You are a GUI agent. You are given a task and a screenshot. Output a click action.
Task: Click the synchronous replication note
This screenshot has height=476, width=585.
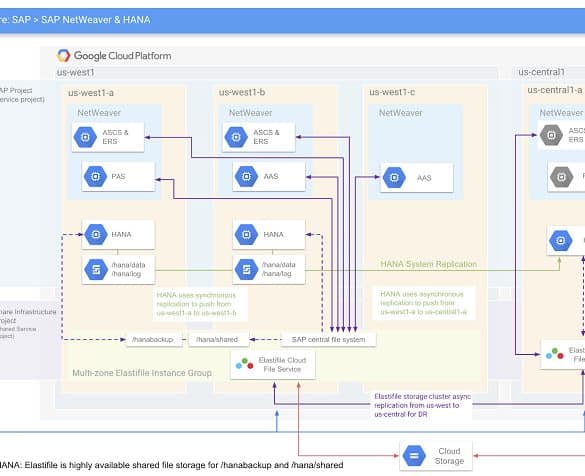click(x=200, y=304)
